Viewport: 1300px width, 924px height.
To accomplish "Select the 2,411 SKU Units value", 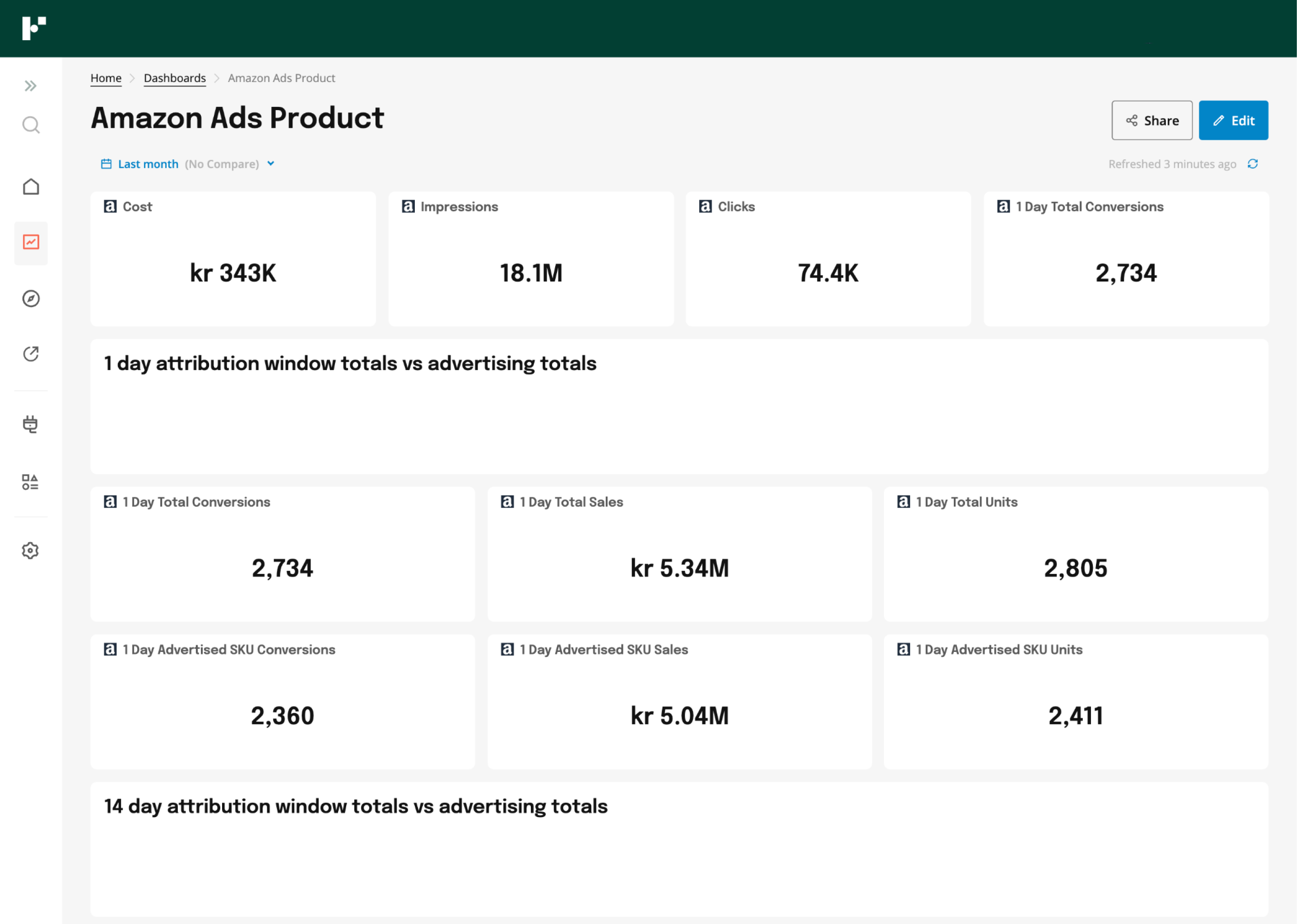I will coord(1076,716).
